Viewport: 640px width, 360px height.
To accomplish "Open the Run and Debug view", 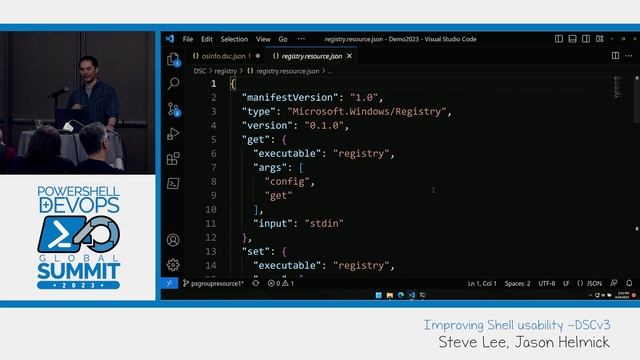I will [173, 133].
